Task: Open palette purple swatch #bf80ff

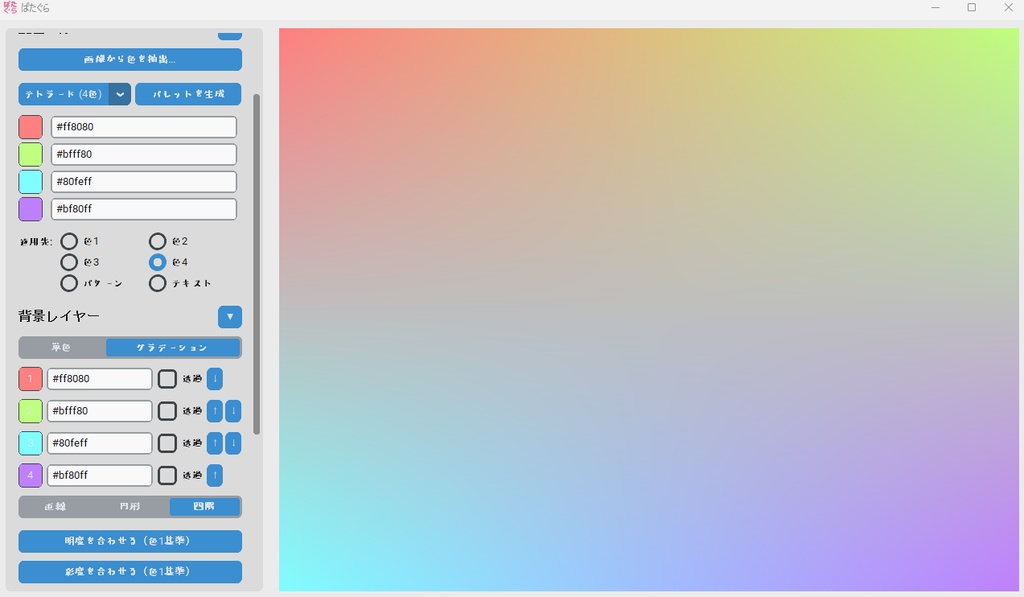Action: [31, 210]
